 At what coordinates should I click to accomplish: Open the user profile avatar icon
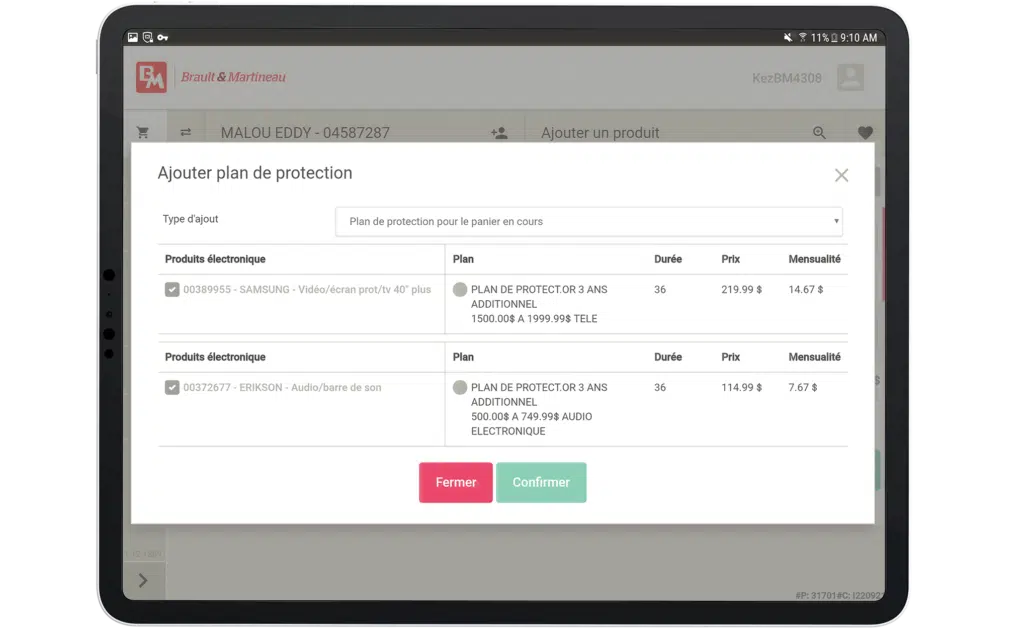pos(850,78)
